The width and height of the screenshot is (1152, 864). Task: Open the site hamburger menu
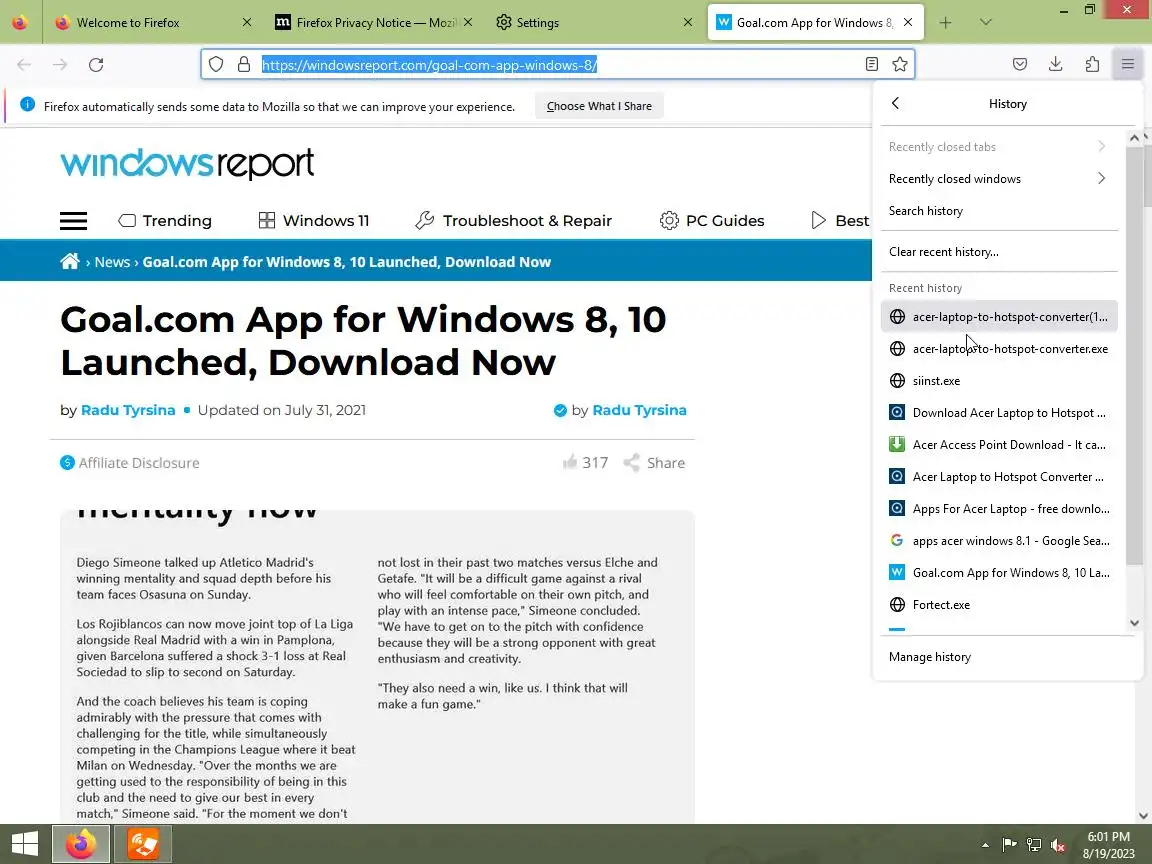pos(73,220)
